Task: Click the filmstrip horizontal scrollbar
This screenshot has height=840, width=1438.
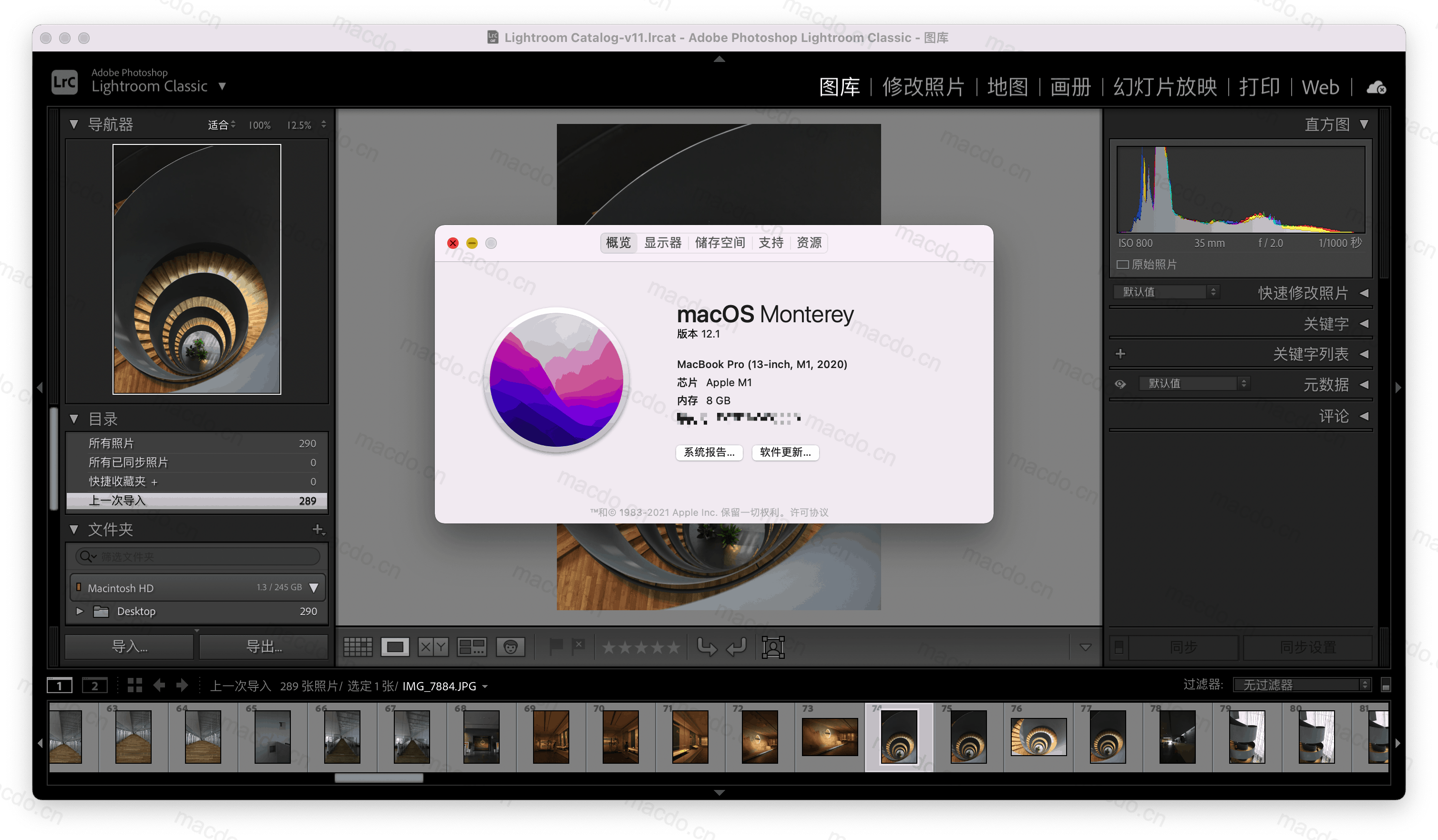Action: tap(379, 779)
